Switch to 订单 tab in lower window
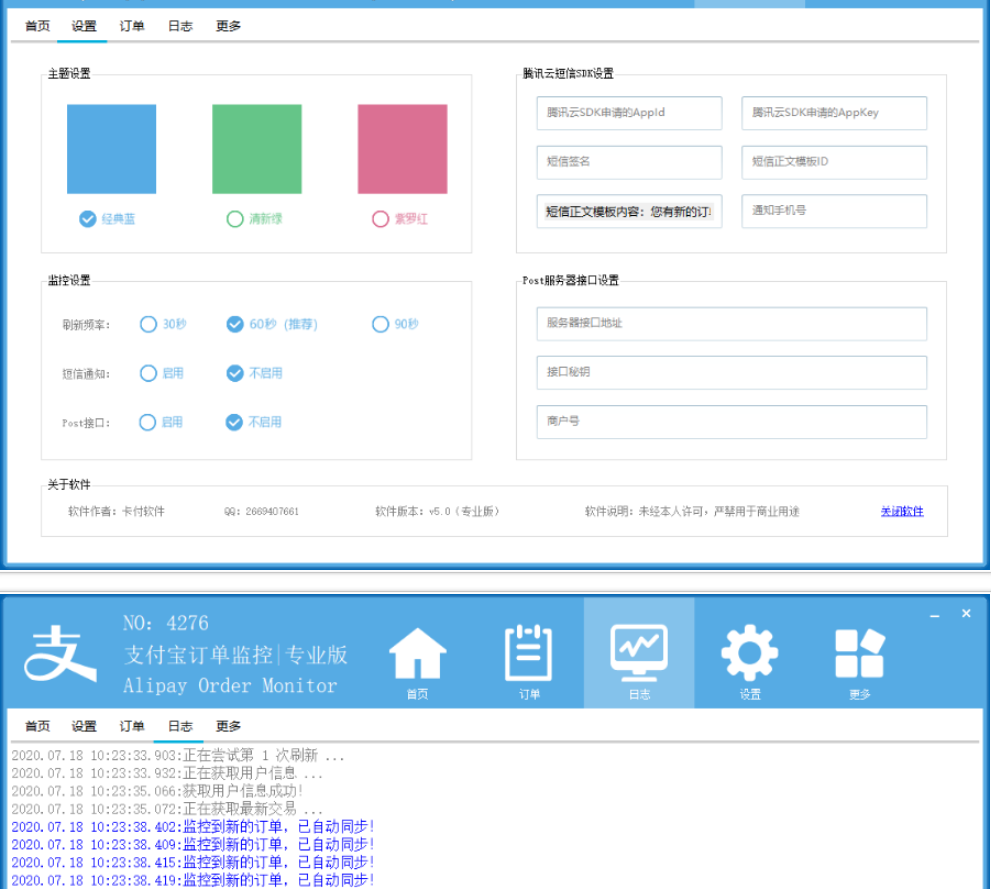991x889 pixels. pyautogui.click(x=132, y=726)
